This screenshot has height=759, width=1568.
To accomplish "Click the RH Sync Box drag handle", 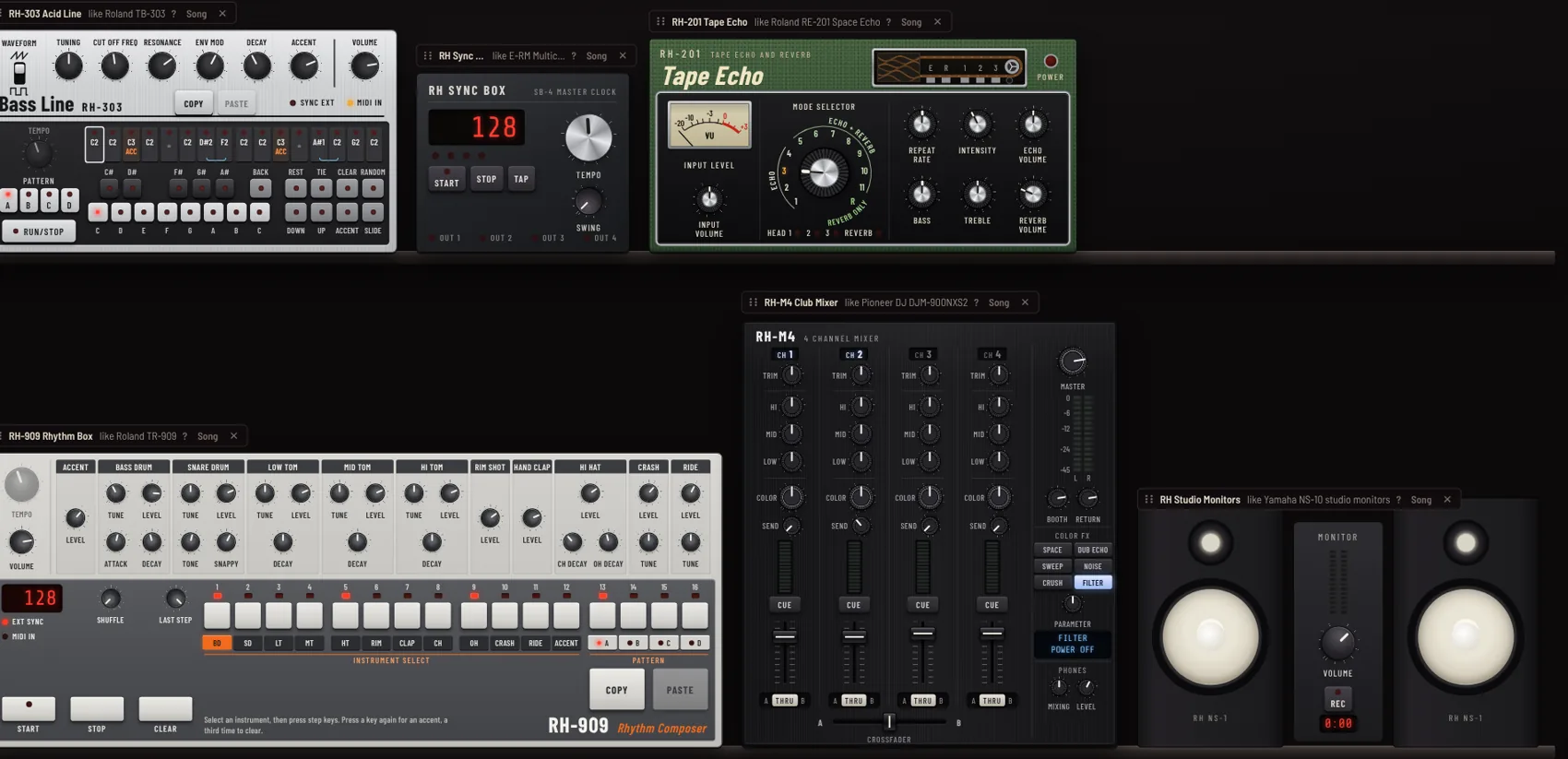I will pyautogui.click(x=427, y=56).
